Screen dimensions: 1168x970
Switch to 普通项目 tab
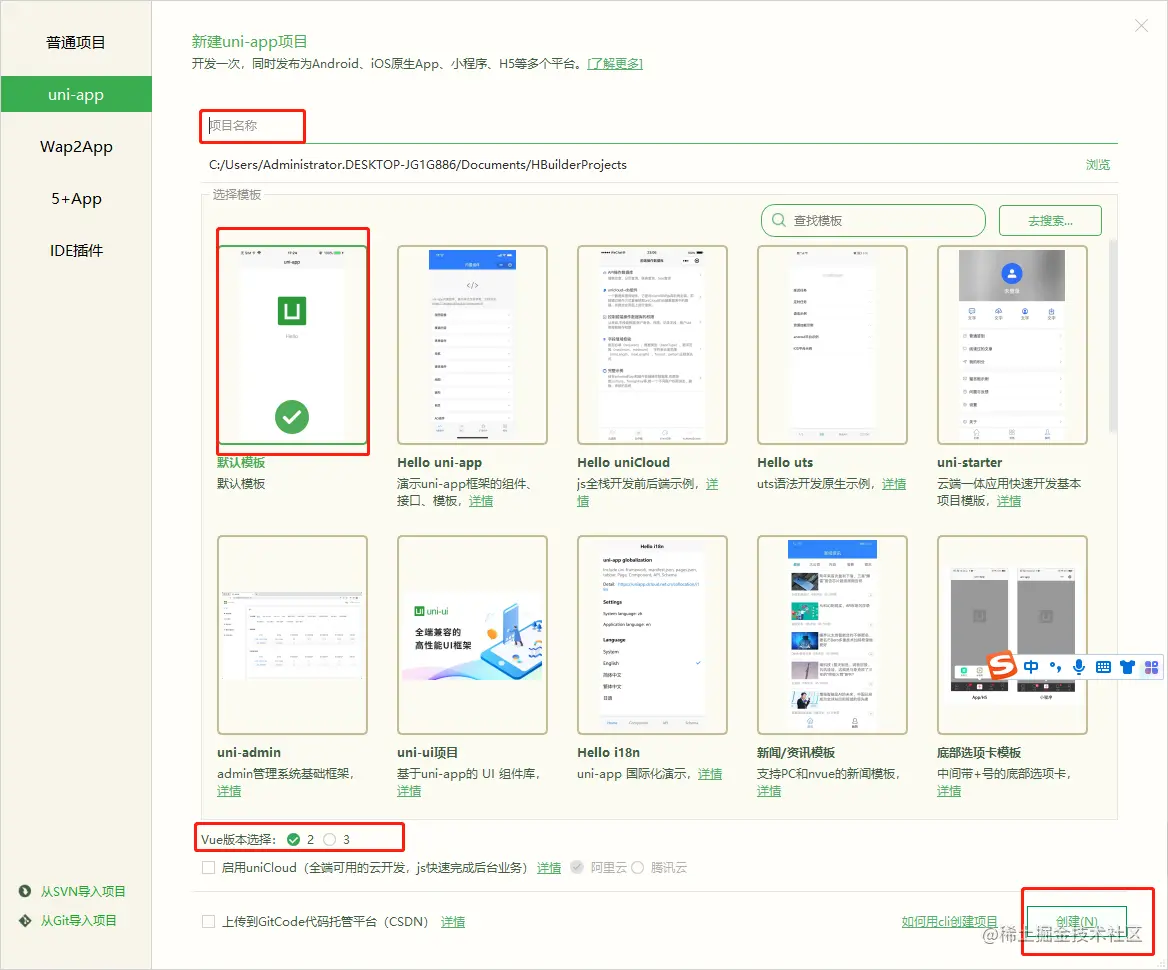click(x=76, y=42)
